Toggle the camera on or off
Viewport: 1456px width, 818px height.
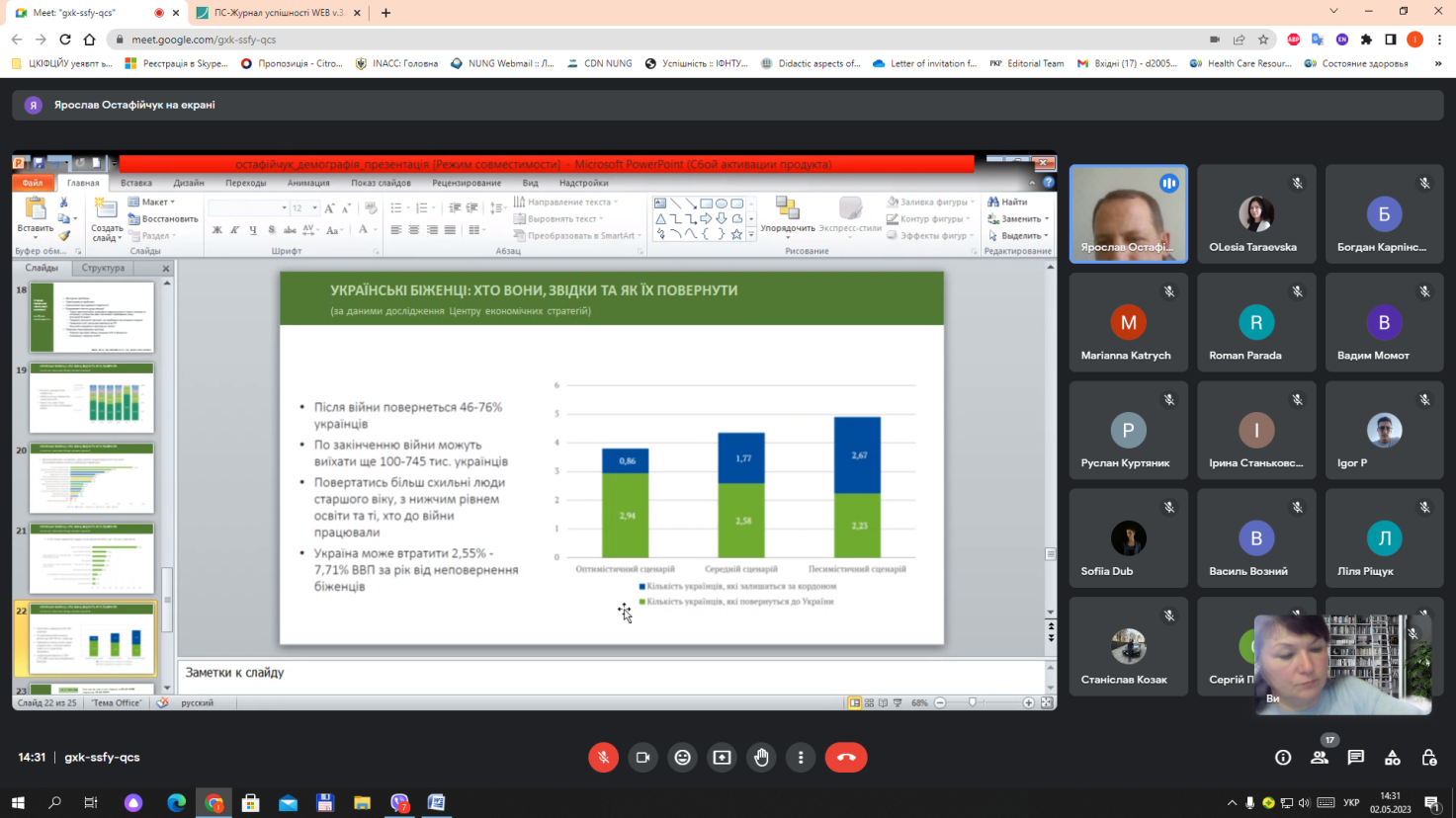642,757
